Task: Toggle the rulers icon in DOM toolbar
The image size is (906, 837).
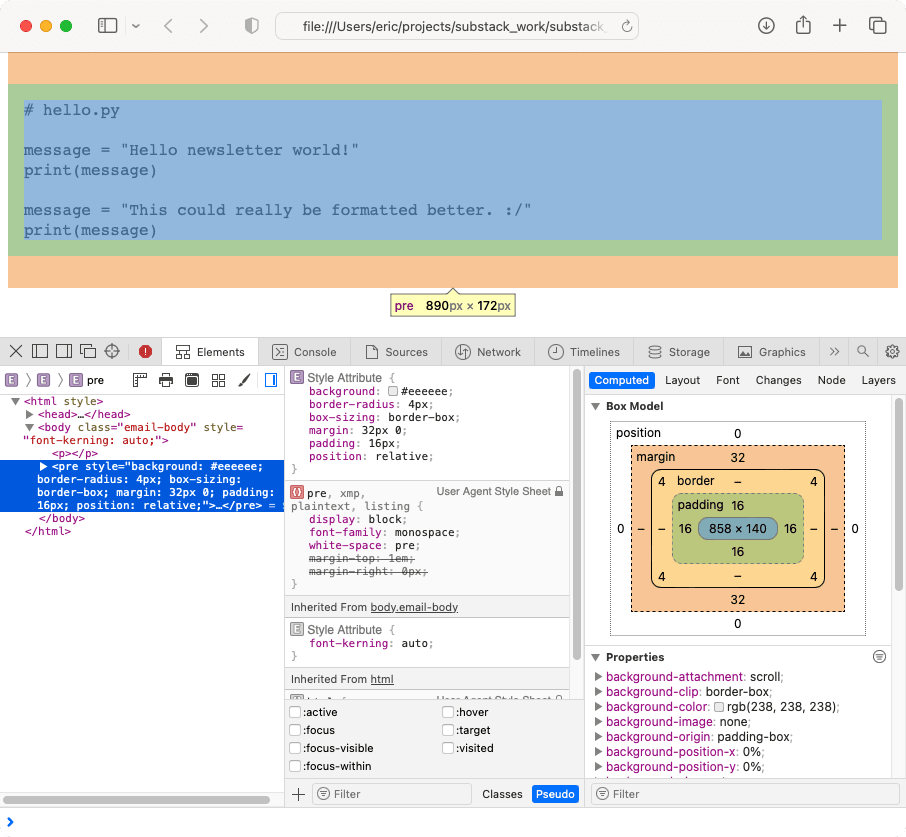Action: tap(140, 380)
